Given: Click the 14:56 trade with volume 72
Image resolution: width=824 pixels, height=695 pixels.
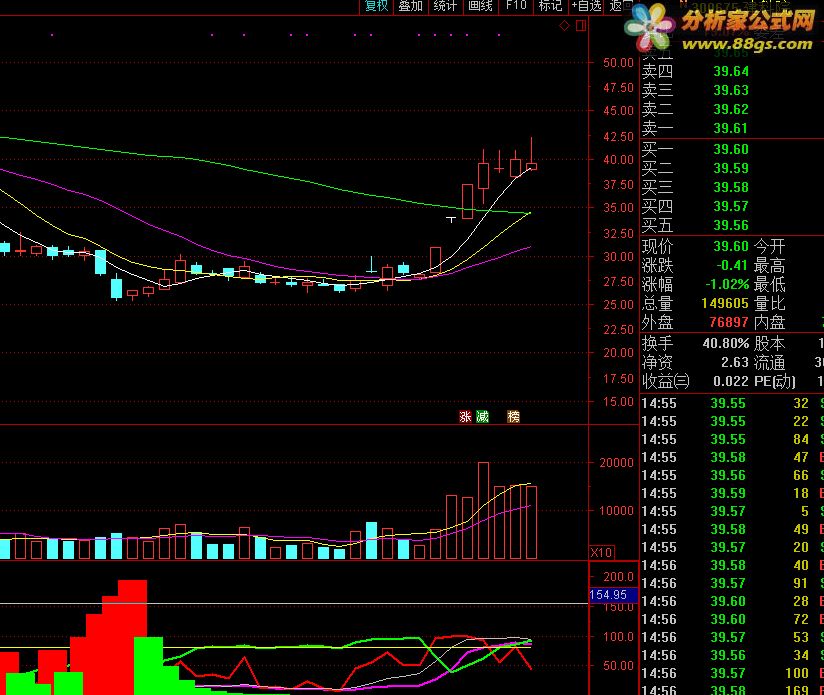Looking at the screenshot, I should [x=732, y=619].
